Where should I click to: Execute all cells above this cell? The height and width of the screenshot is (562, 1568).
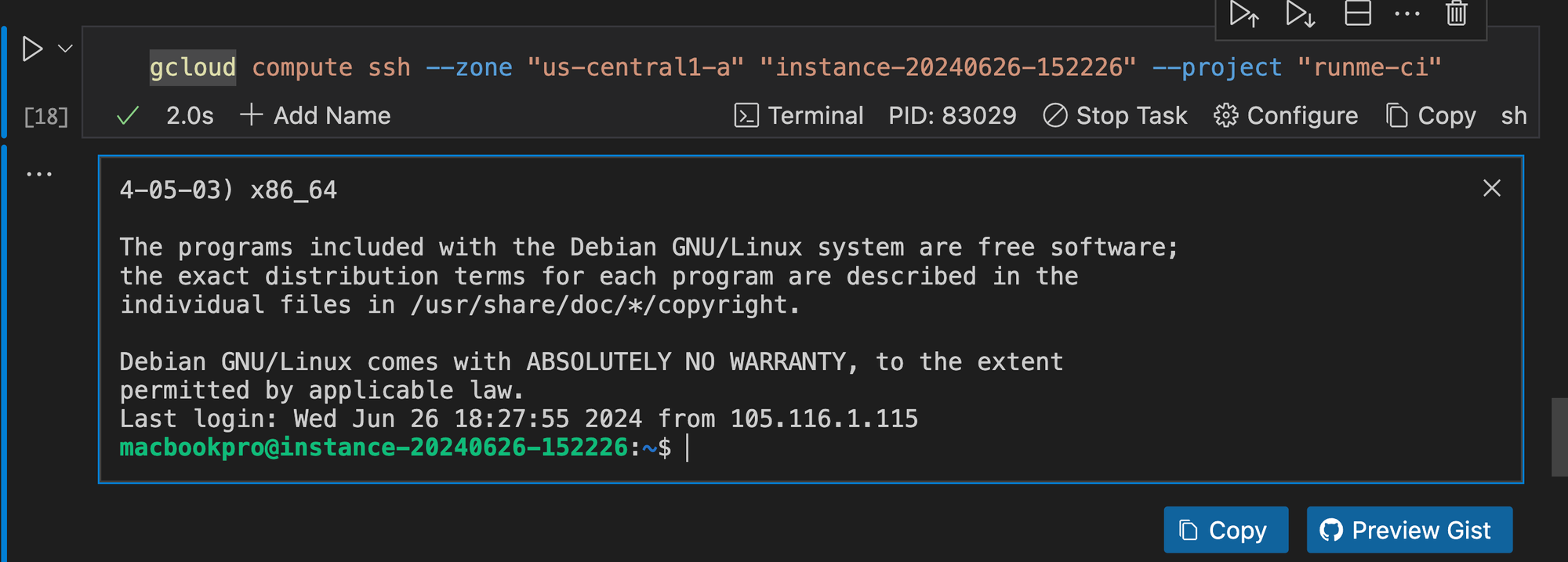tap(1244, 13)
